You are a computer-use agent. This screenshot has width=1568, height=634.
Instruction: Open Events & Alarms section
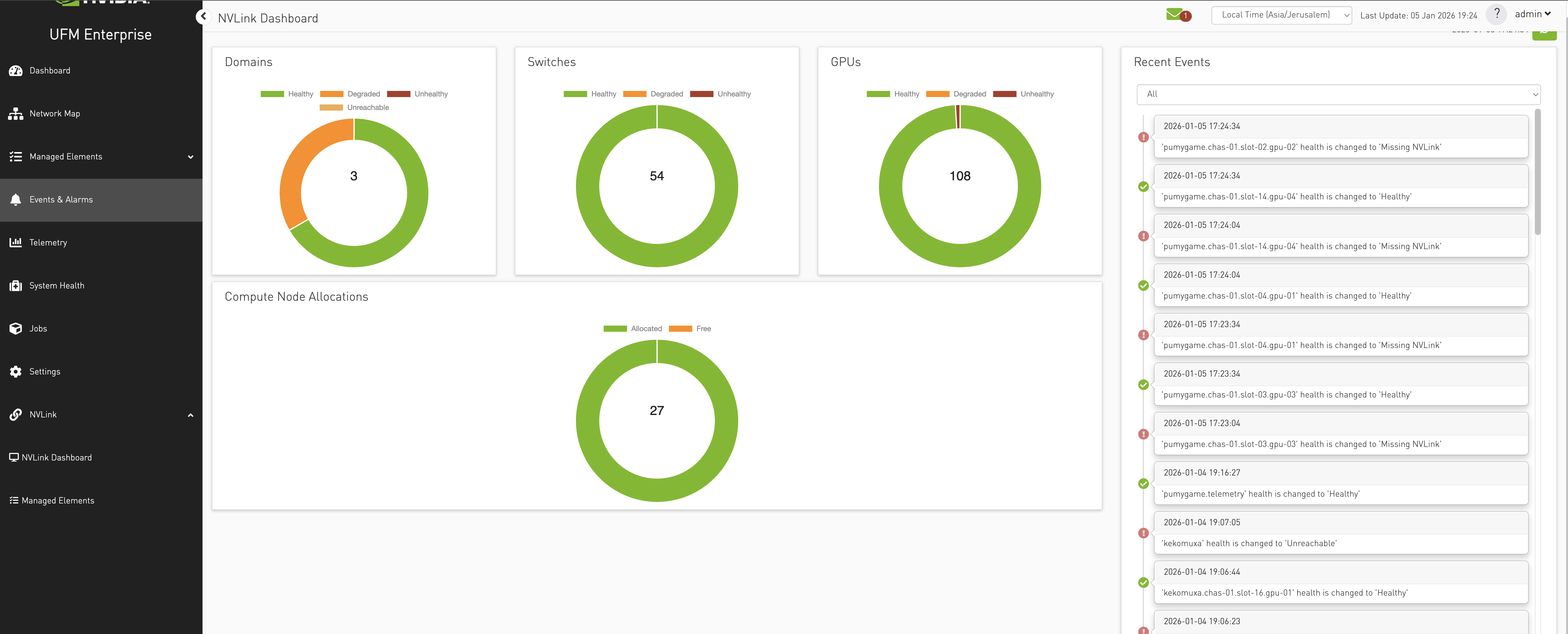click(101, 200)
